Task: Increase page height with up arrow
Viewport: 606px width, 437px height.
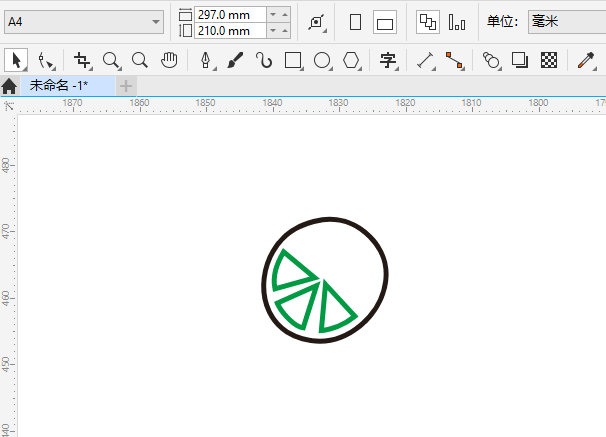Action: point(285,31)
